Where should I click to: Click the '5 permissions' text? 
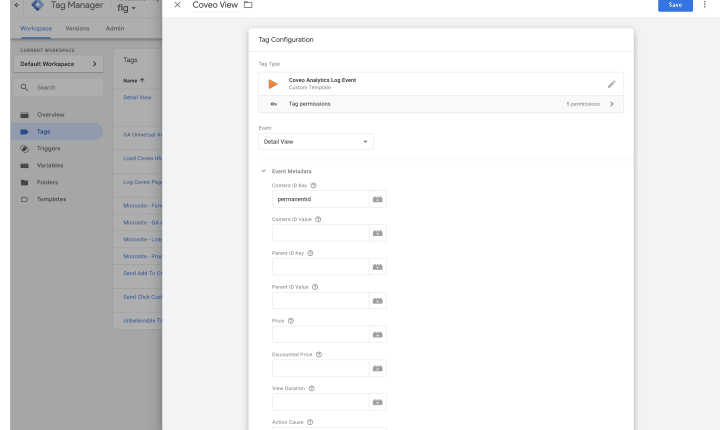583,104
